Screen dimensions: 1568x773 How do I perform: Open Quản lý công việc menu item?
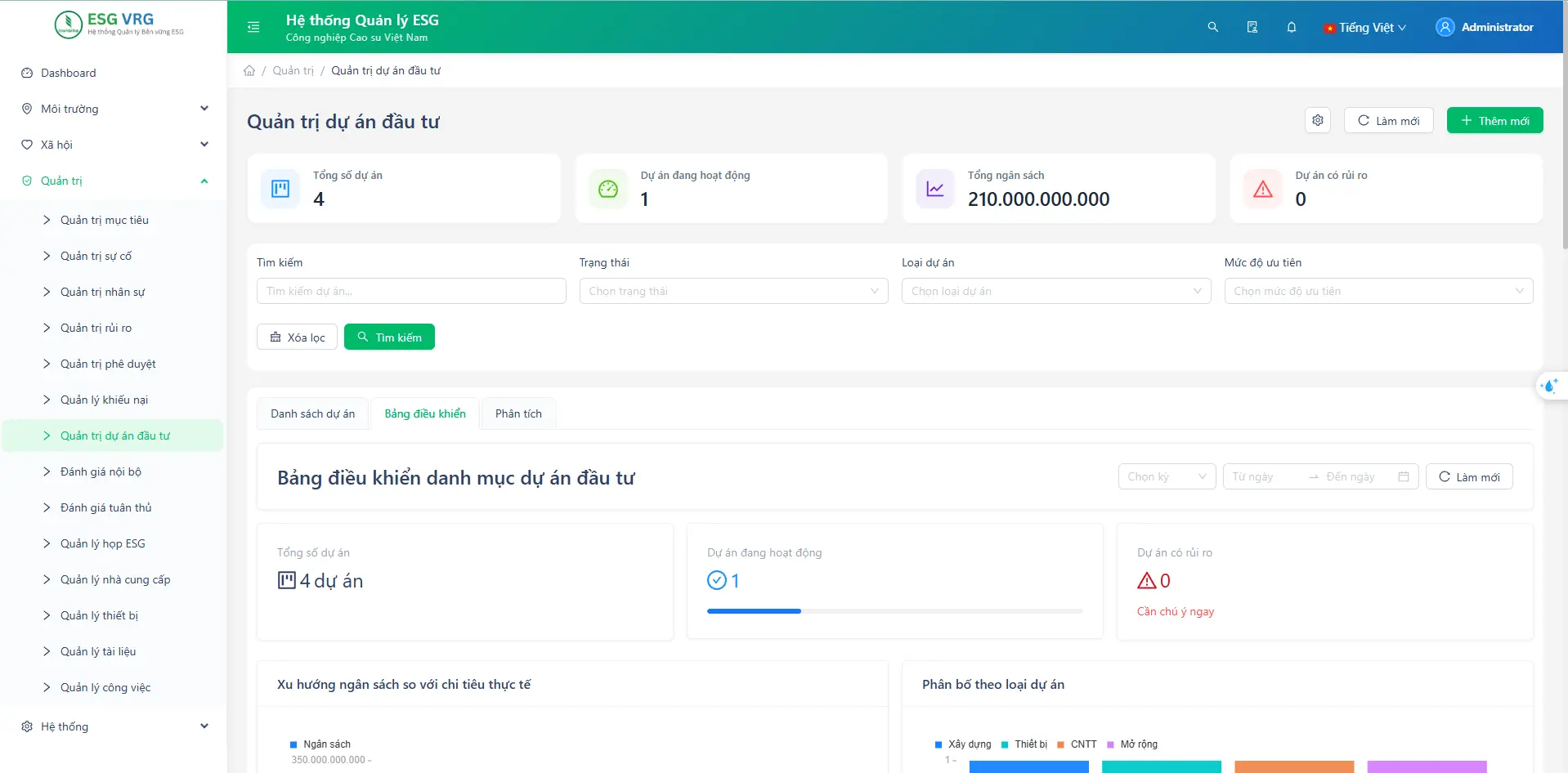pos(113,687)
